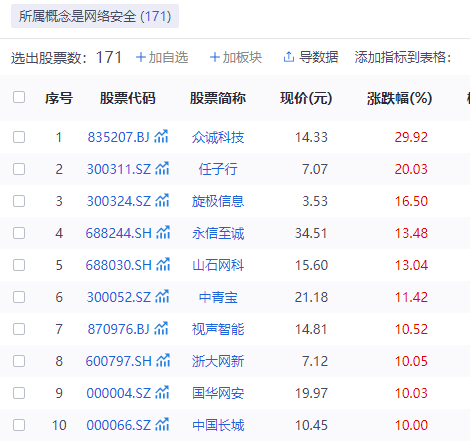The width and height of the screenshot is (470, 444).
Task: Open the 众诚科技 stock name link
Action: (218, 137)
